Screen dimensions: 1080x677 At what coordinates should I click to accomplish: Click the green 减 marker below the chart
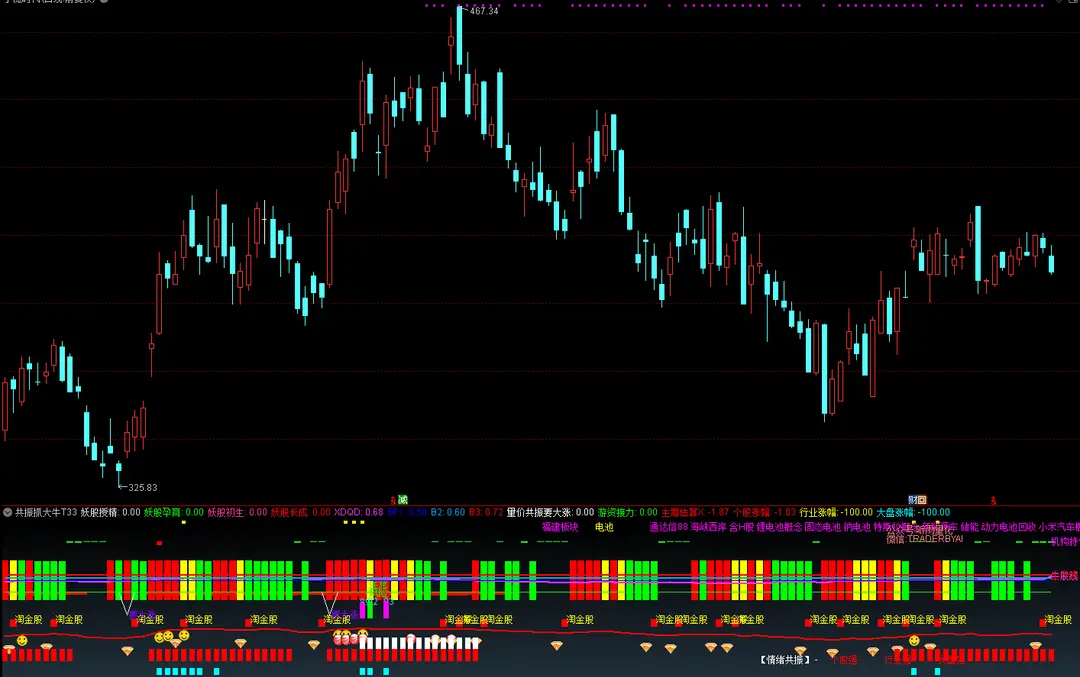coord(403,500)
